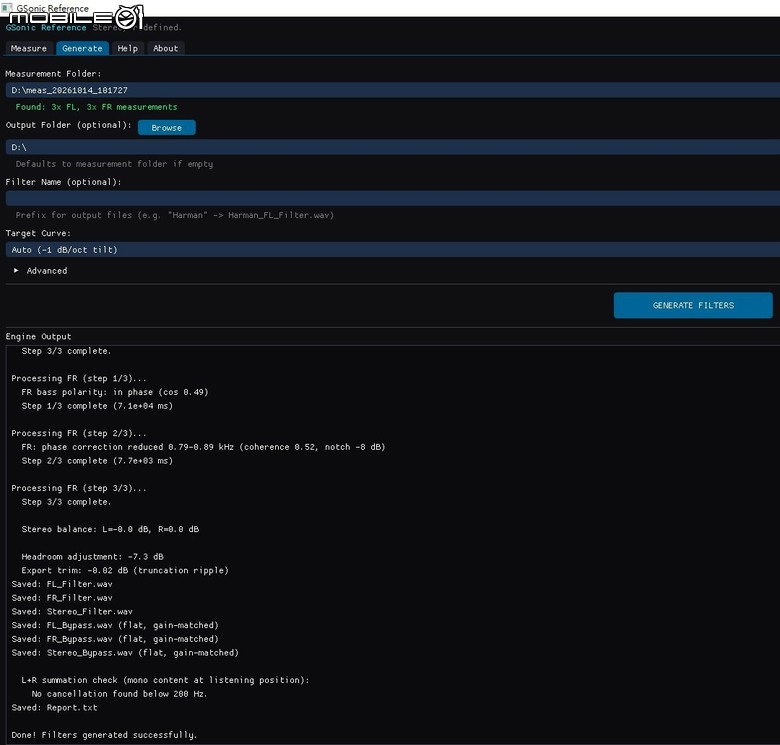Click the 'Target Curve:' label
The height and width of the screenshot is (745, 780).
click(x=38, y=233)
